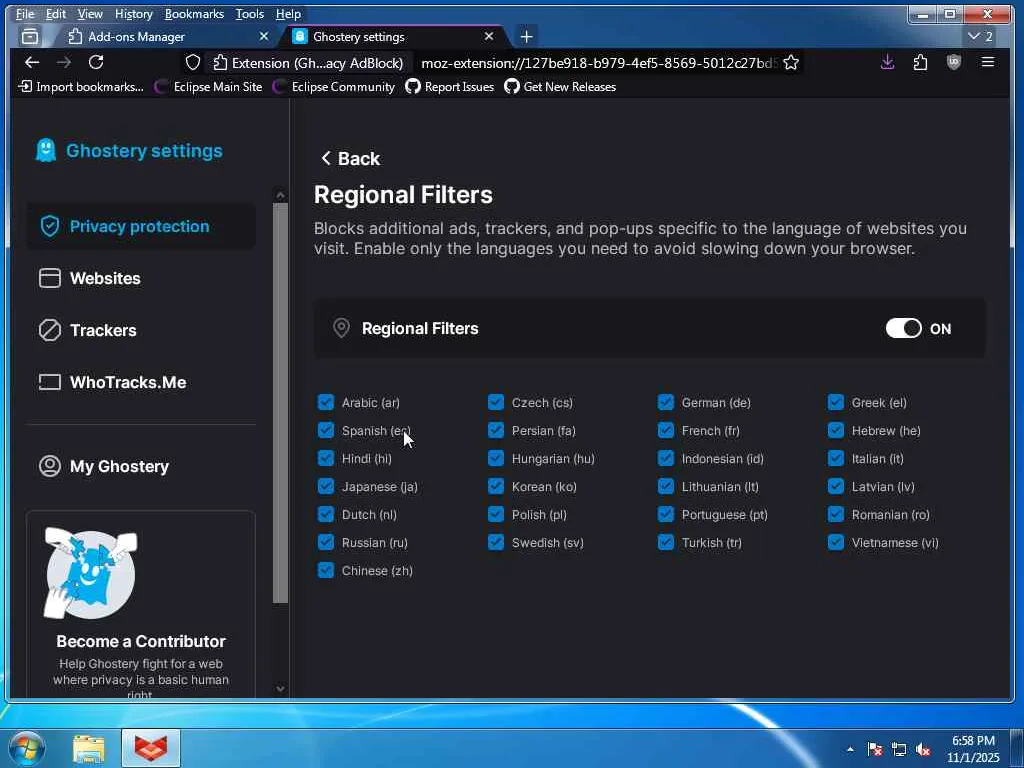Open the View menu
Viewport: 1024px width, 768px height.
point(89,14)
